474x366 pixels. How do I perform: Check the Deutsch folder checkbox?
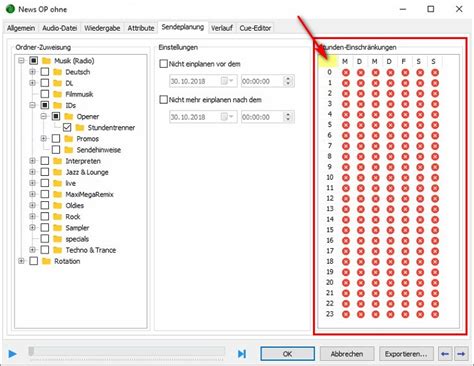pyautogui.click(x=45, y=72)
